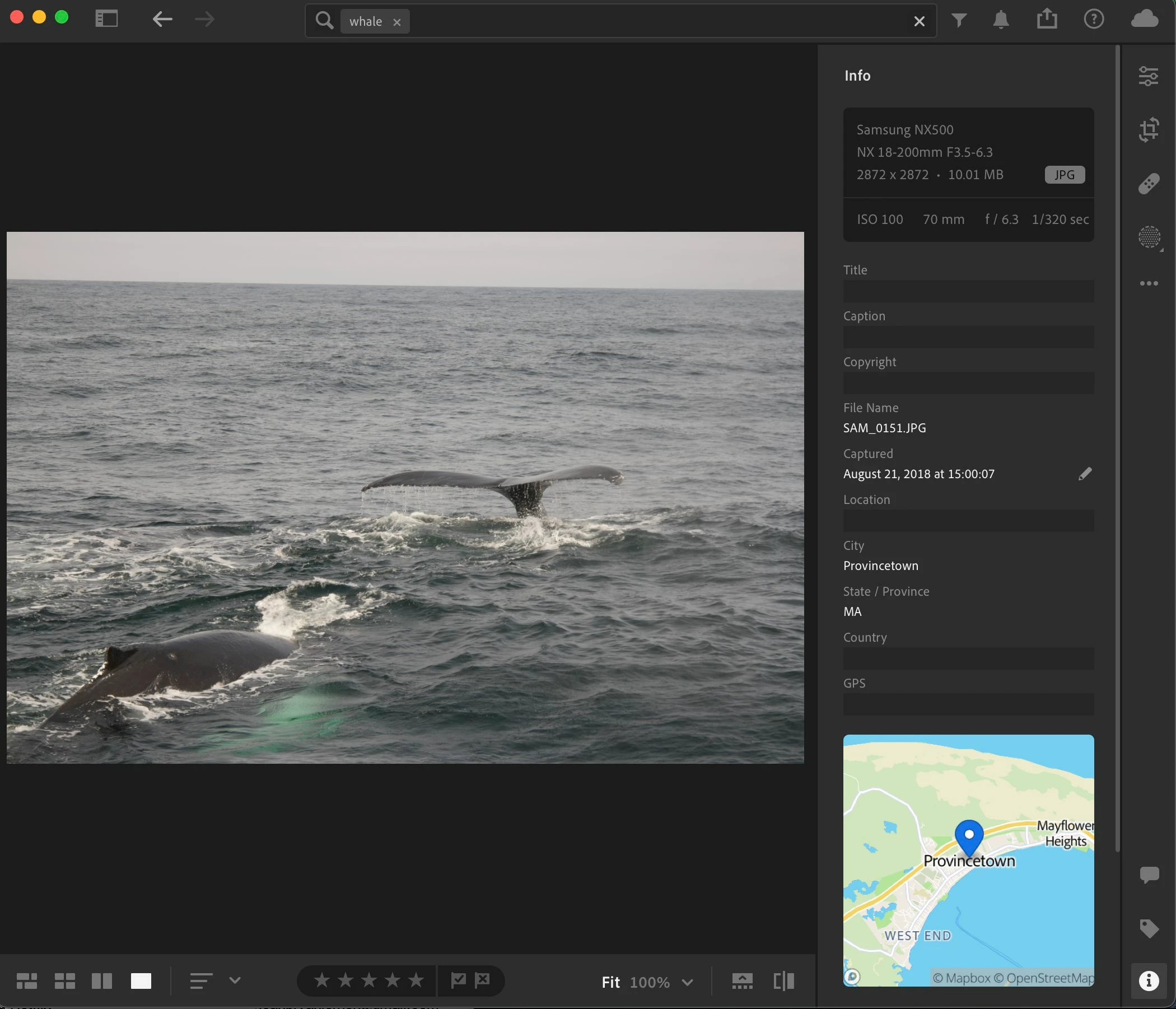Flag the photo as Rejected
The width and height of the screenshot is (1176, 1009).
[x=482, y=980]
